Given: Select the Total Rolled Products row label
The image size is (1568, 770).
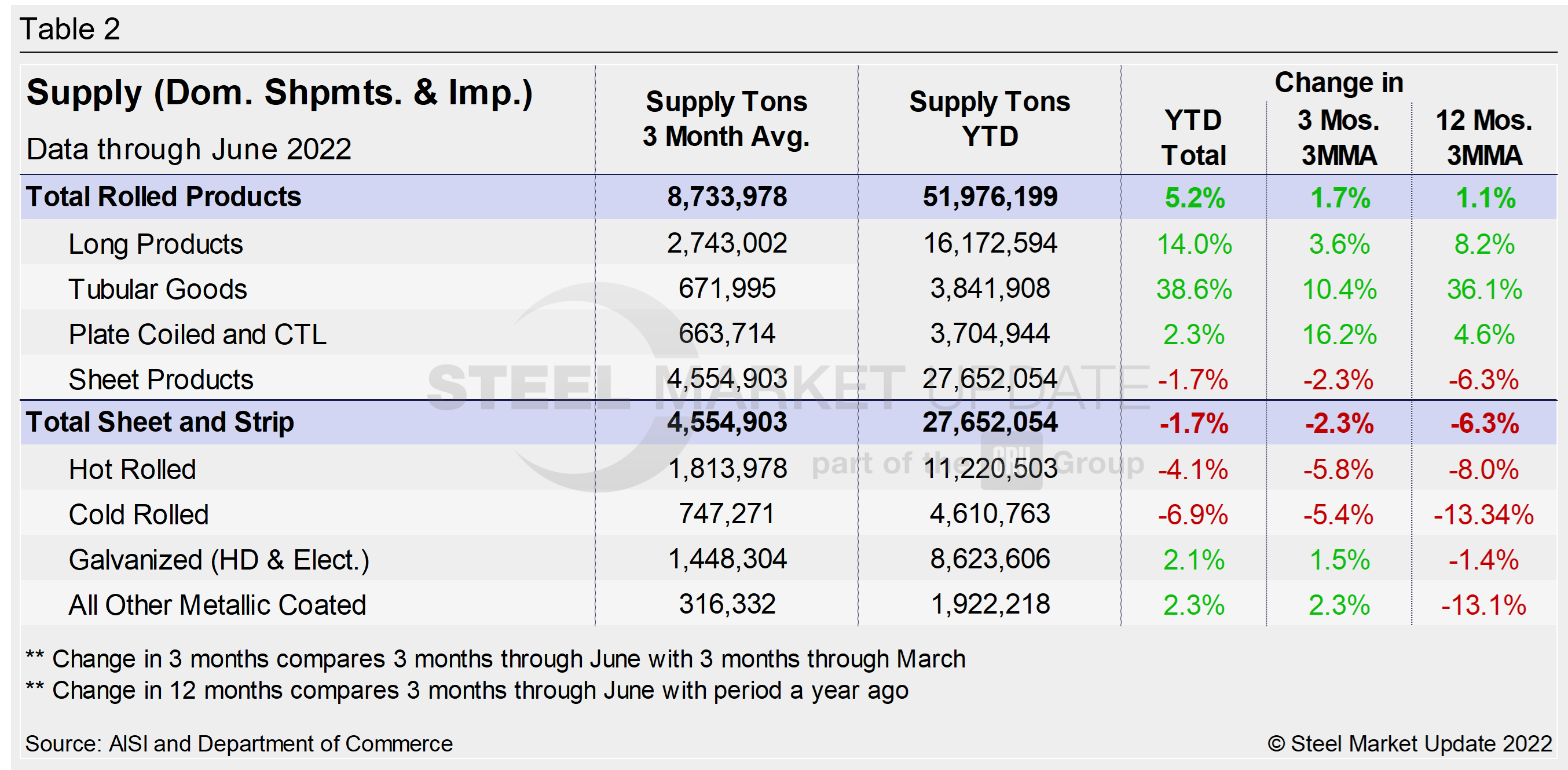Looking at the screenshot, I should click(x=163, y=197).
